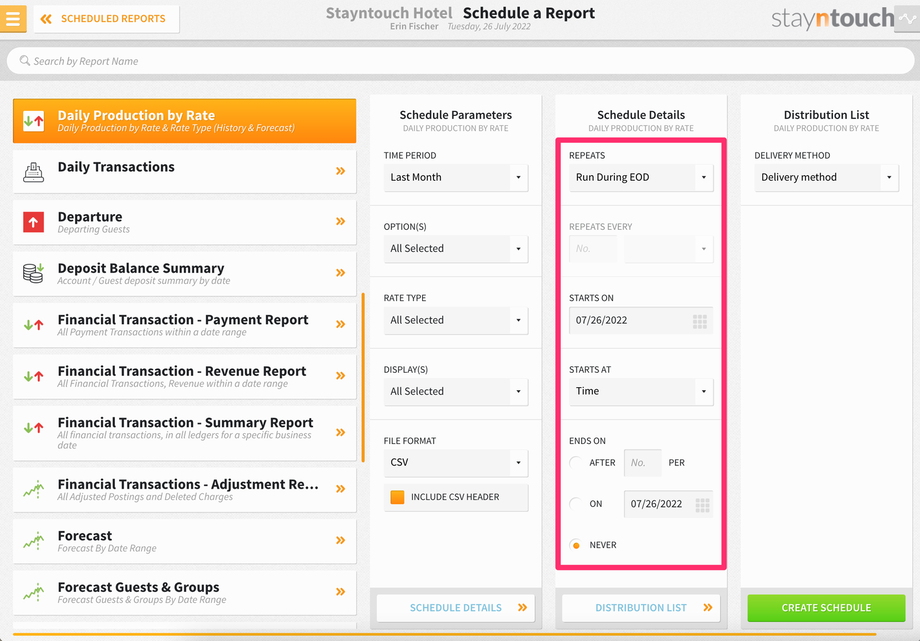
Task: Click the Revenue Report arrows icon
Action: 33,376
